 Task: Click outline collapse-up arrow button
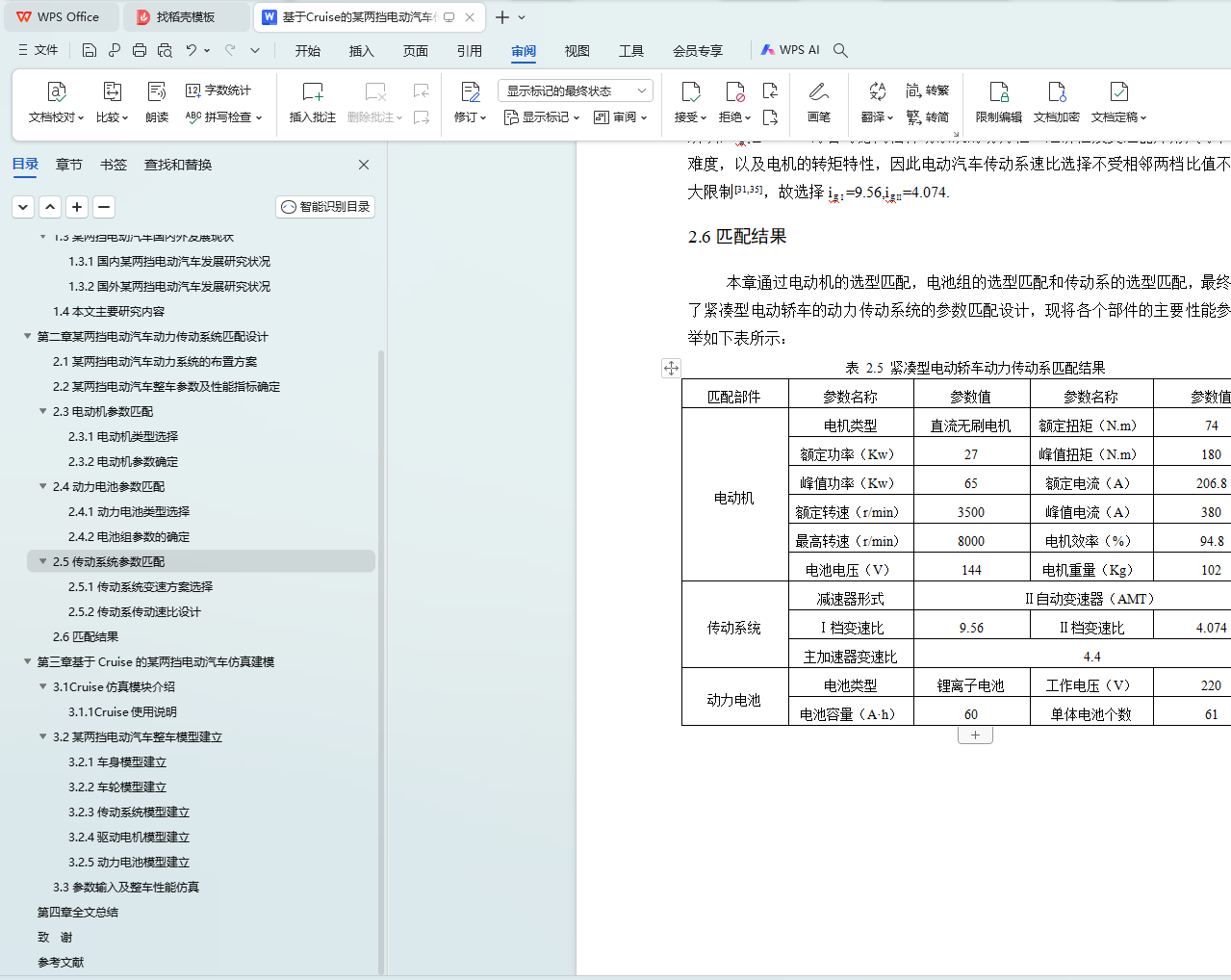pyautogui.click(x=50, y=207)
